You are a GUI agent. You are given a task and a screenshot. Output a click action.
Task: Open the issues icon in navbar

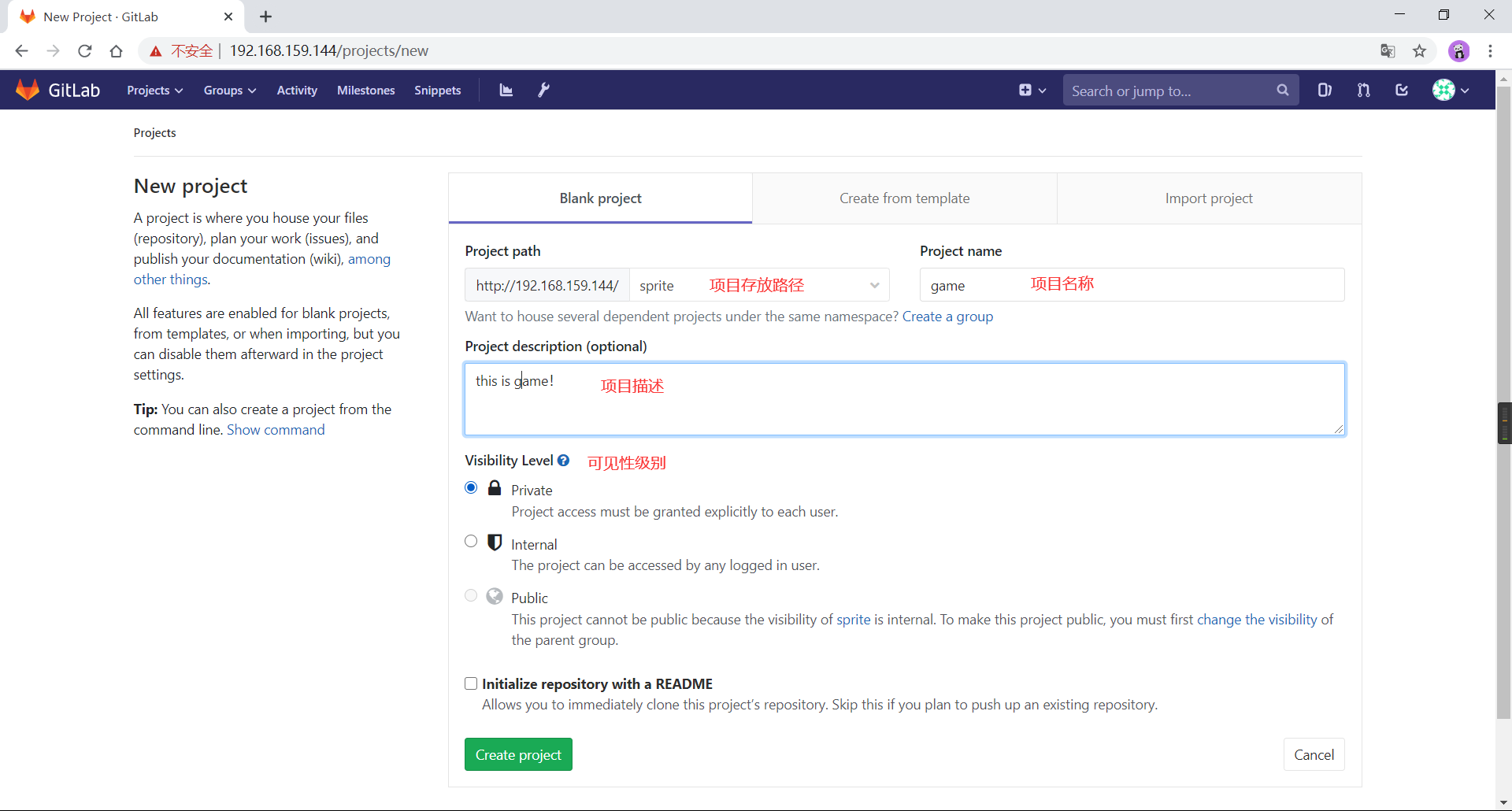(x=1325, y=91)
